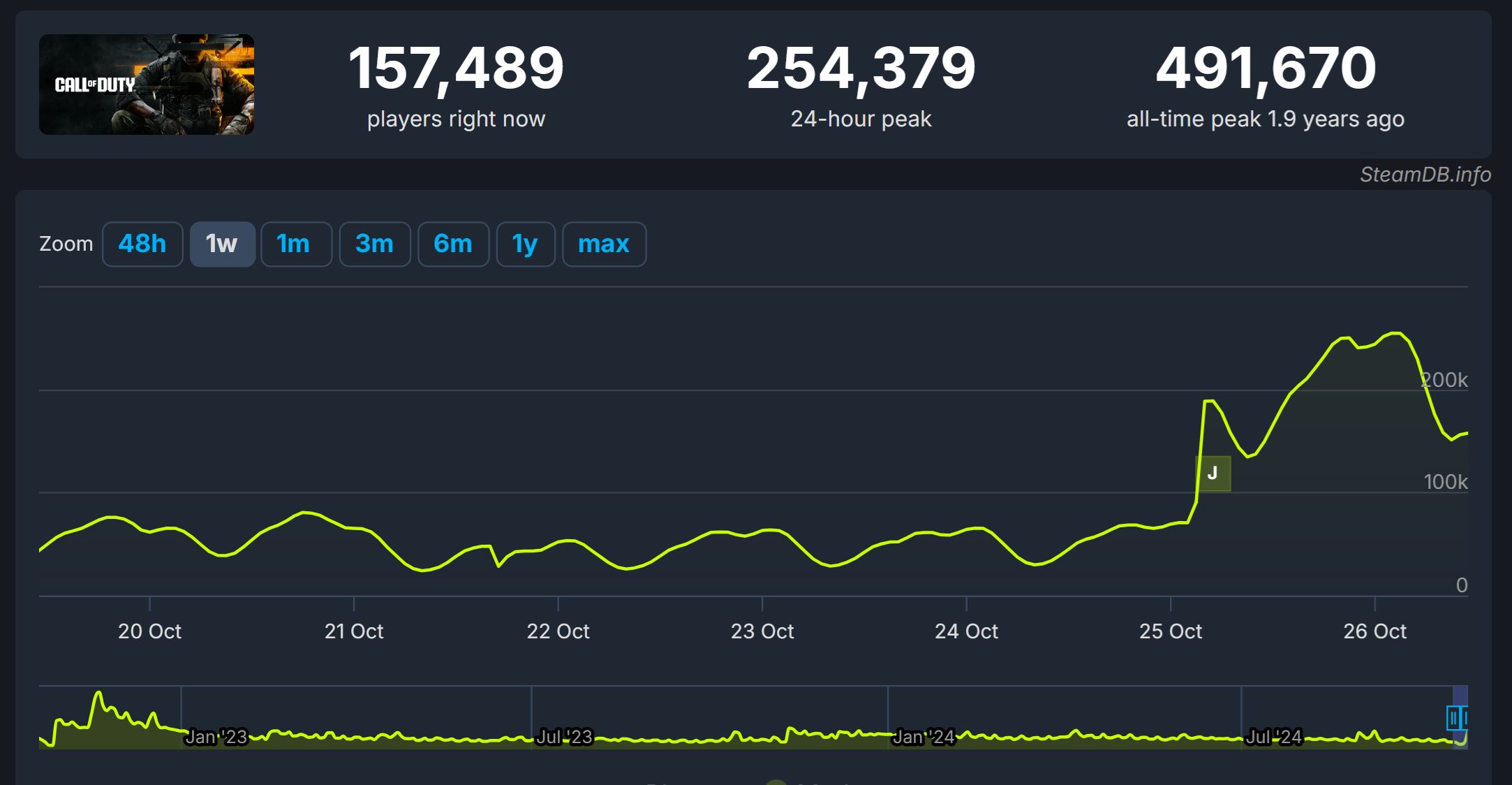Click the Call of Duty game thumbnail
Screen dimensions: 1512x785
(x=147, y=85)
